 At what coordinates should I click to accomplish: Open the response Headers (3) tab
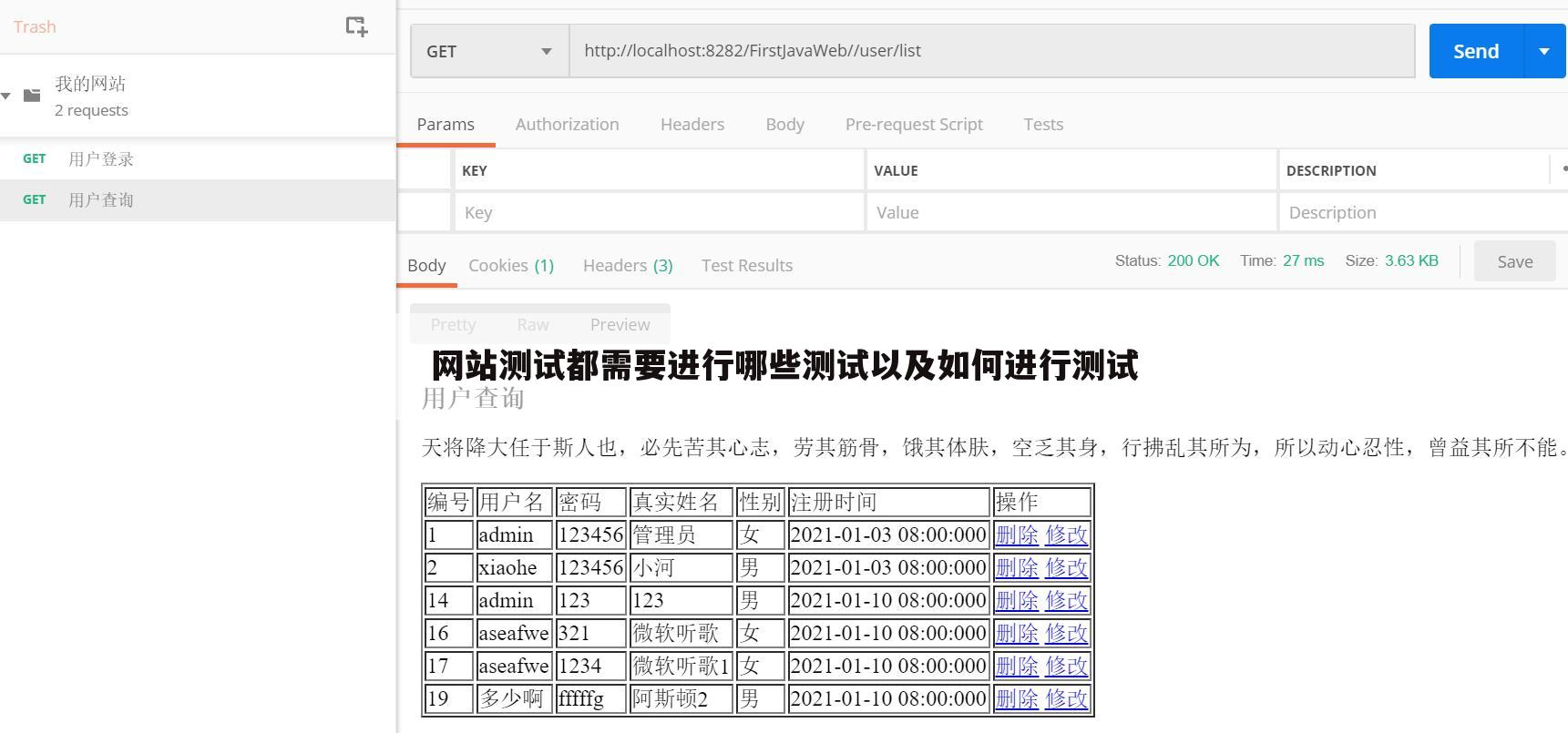coord(628,265)
